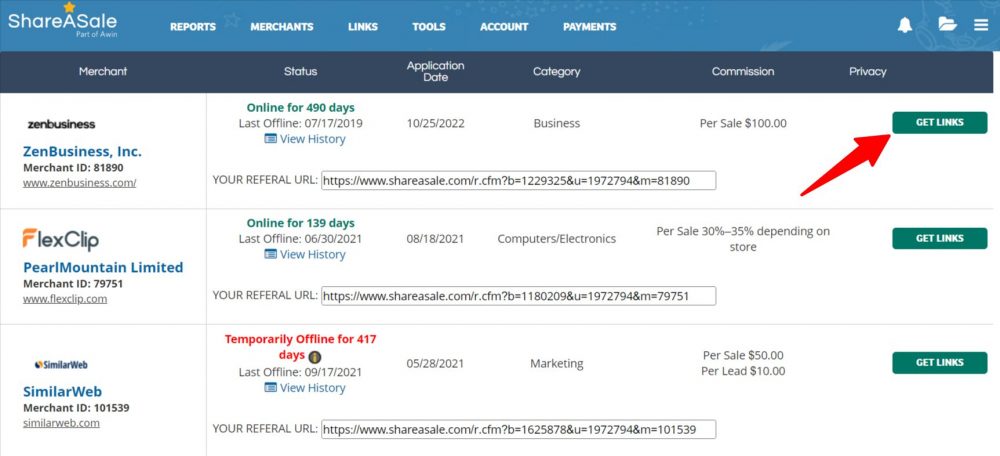Click 'Per Sale $100.00' commission
Viewport: 1000px width, 456px height.
click(743, 123)
